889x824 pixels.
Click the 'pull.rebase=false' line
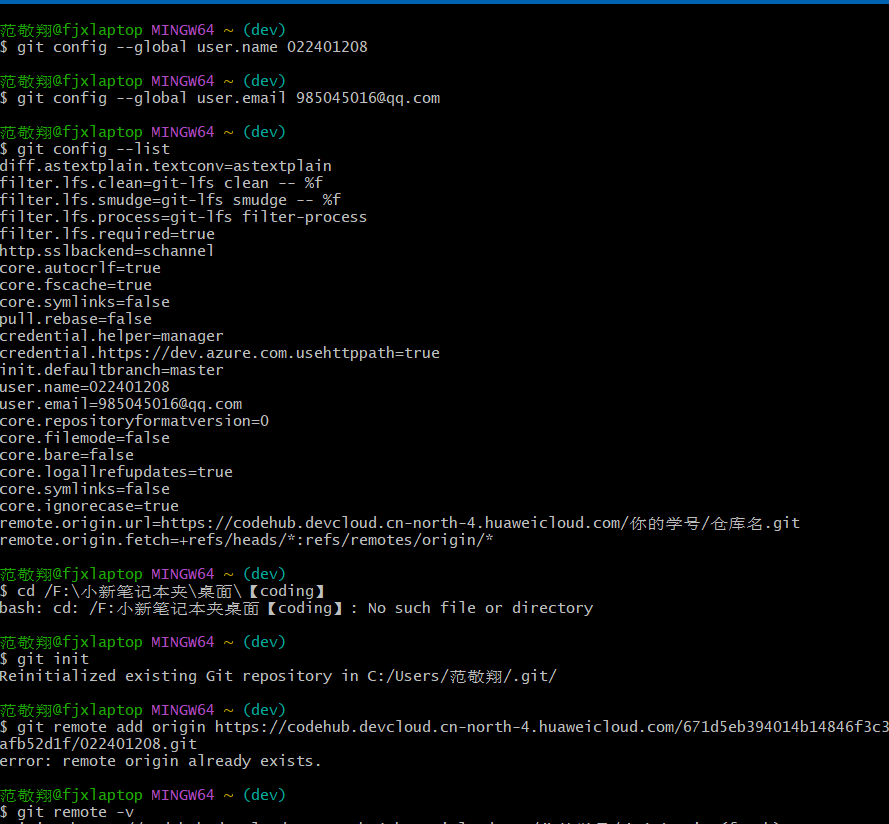[x=76, y=319]
